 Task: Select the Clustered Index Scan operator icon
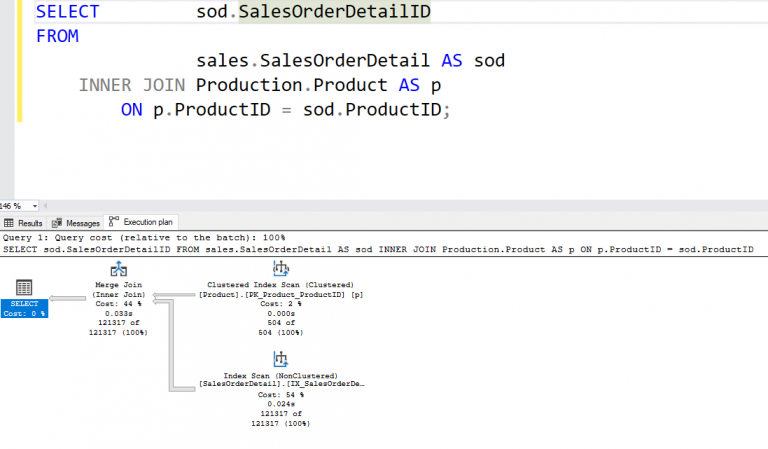(x=280, y=268)
